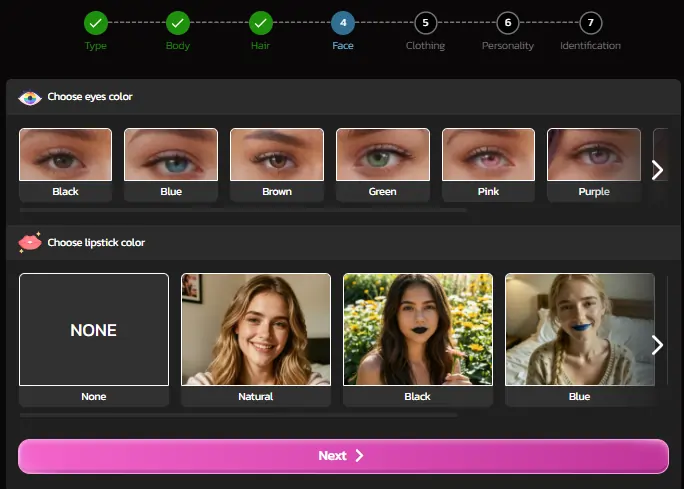Viewport: 684px width, 489px height.
Task: Click the Identification step label
Action: [590, 46]
